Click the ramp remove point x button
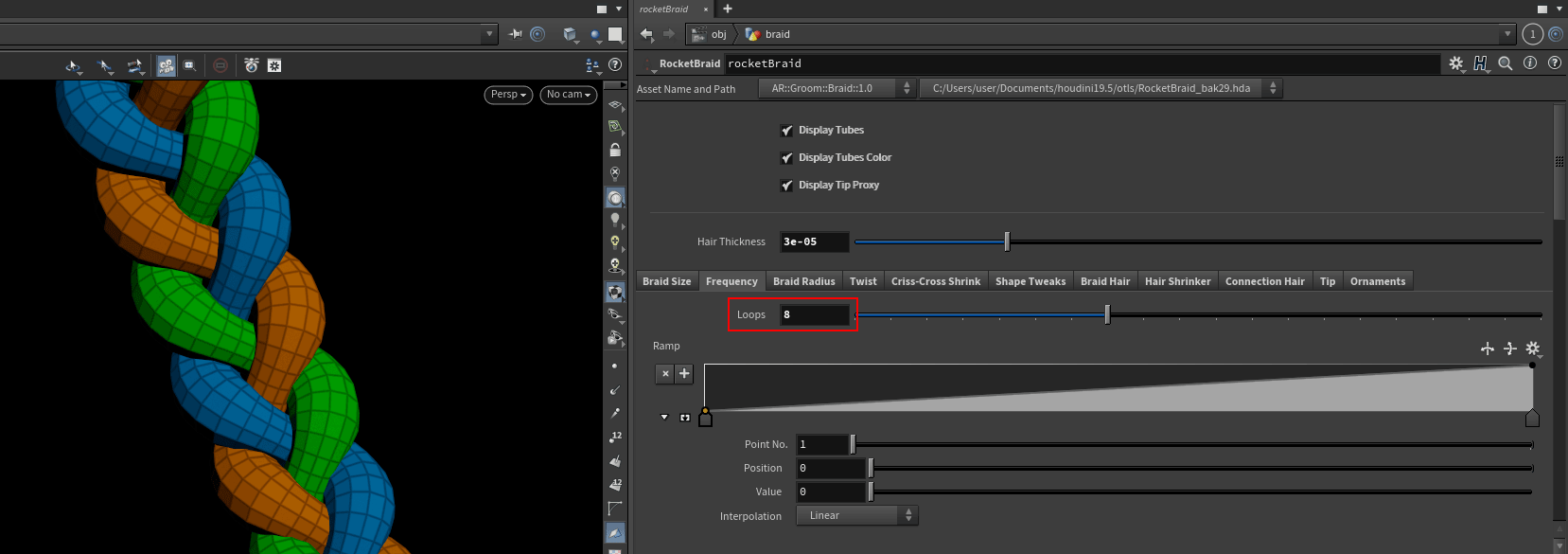The image size is (1568, 554). pos(665,373)
